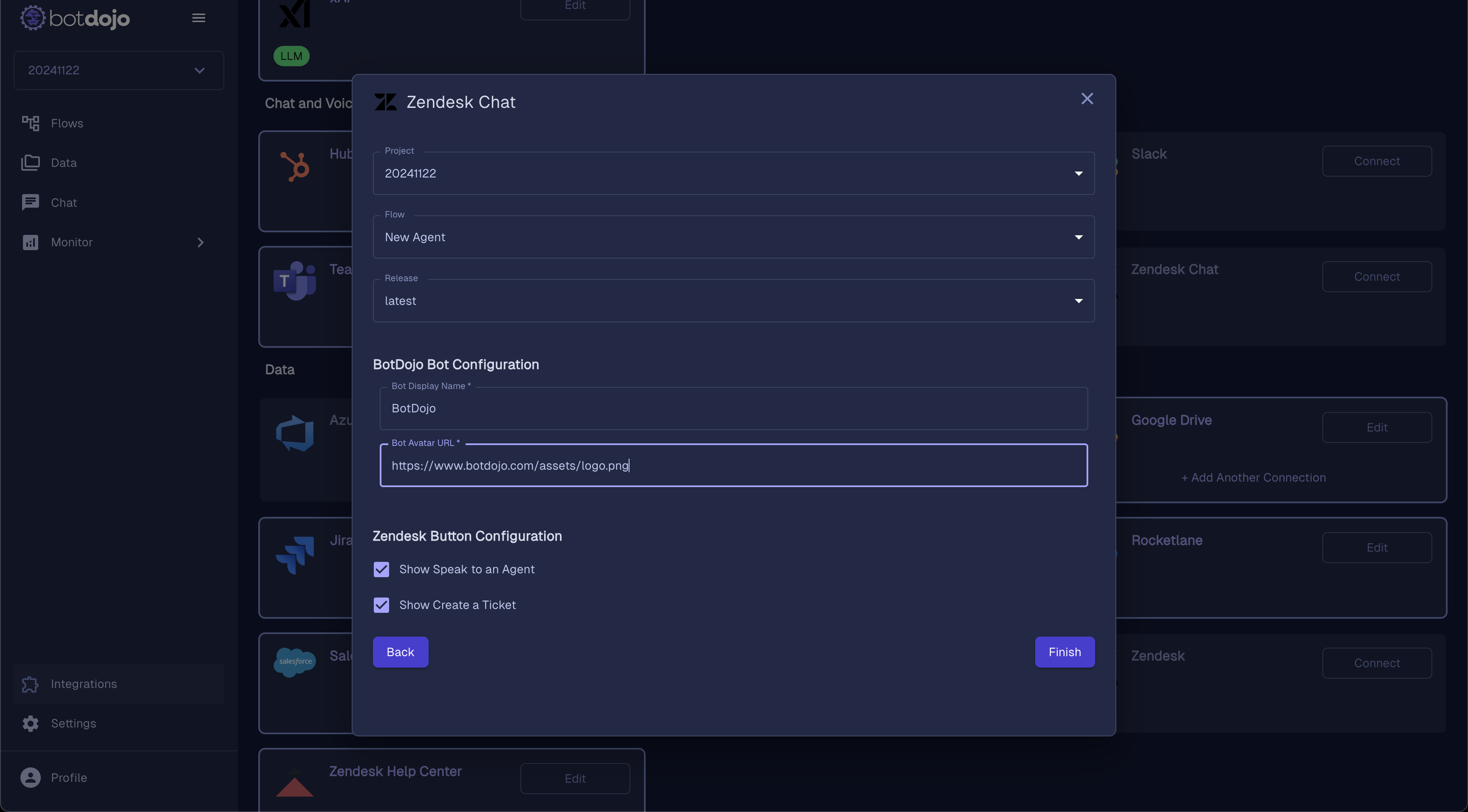Viewport: 1468px width, 812px height.
Task: Click the Rocketlane card title
Action: [x=1166, y=540]
